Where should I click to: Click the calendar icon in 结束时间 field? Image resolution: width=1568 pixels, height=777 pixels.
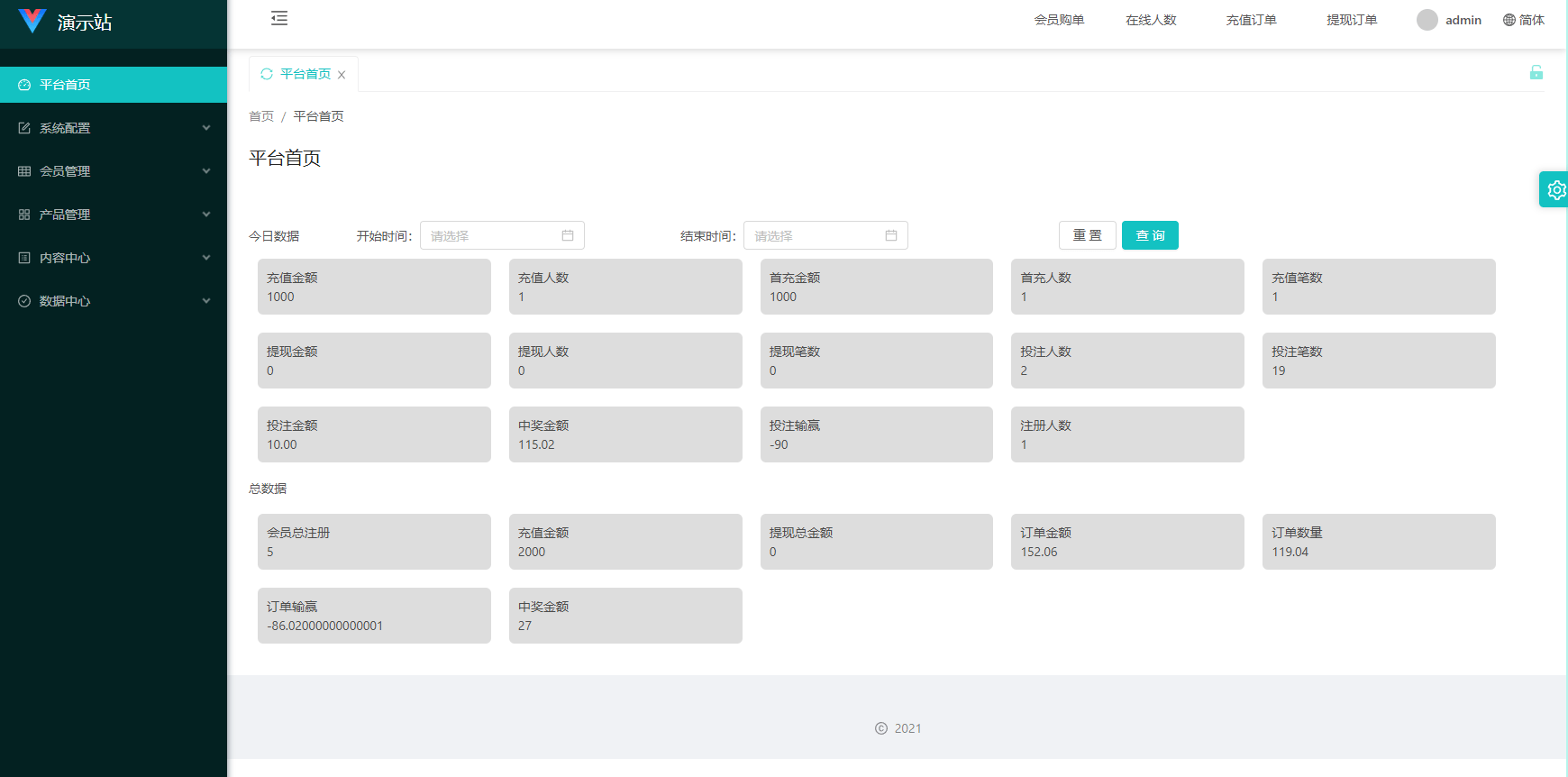pos(891,235)
